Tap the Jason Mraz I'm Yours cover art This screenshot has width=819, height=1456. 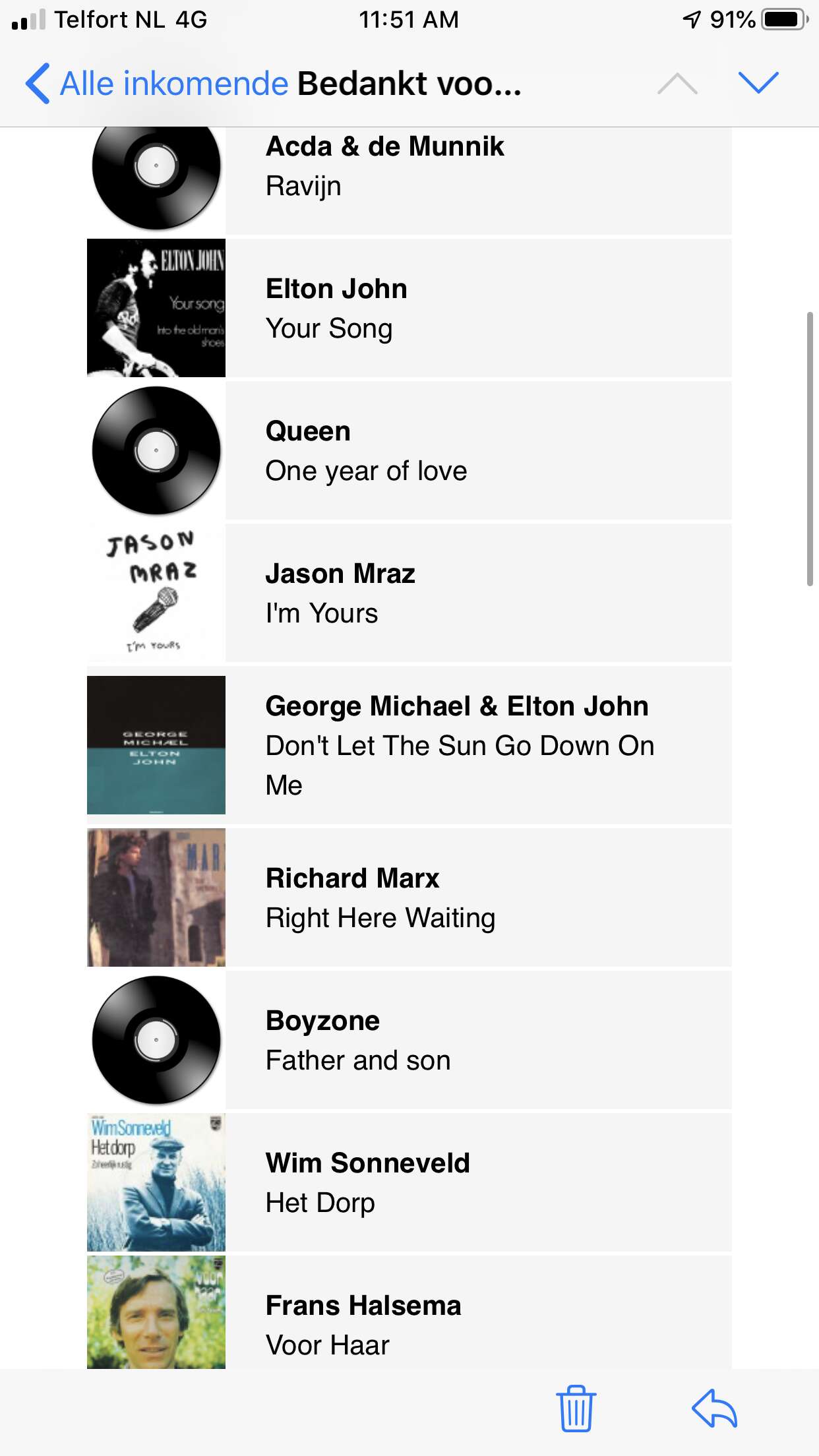pyautogui.click(x=156, y=593)
